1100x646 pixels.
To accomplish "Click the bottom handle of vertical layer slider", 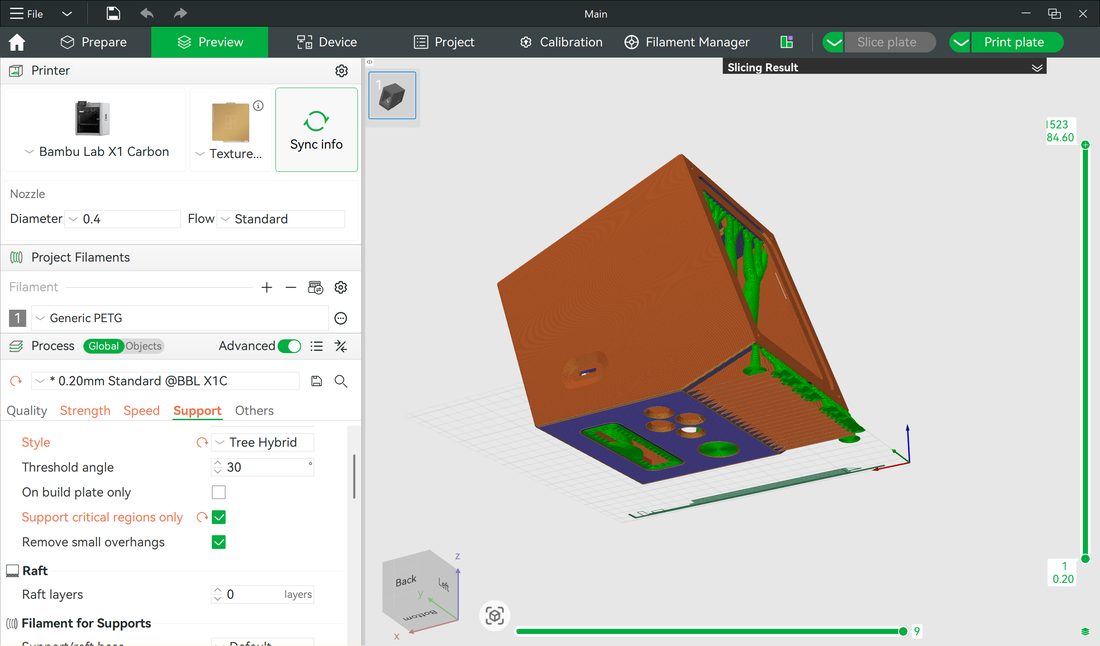I will 1085,559.
